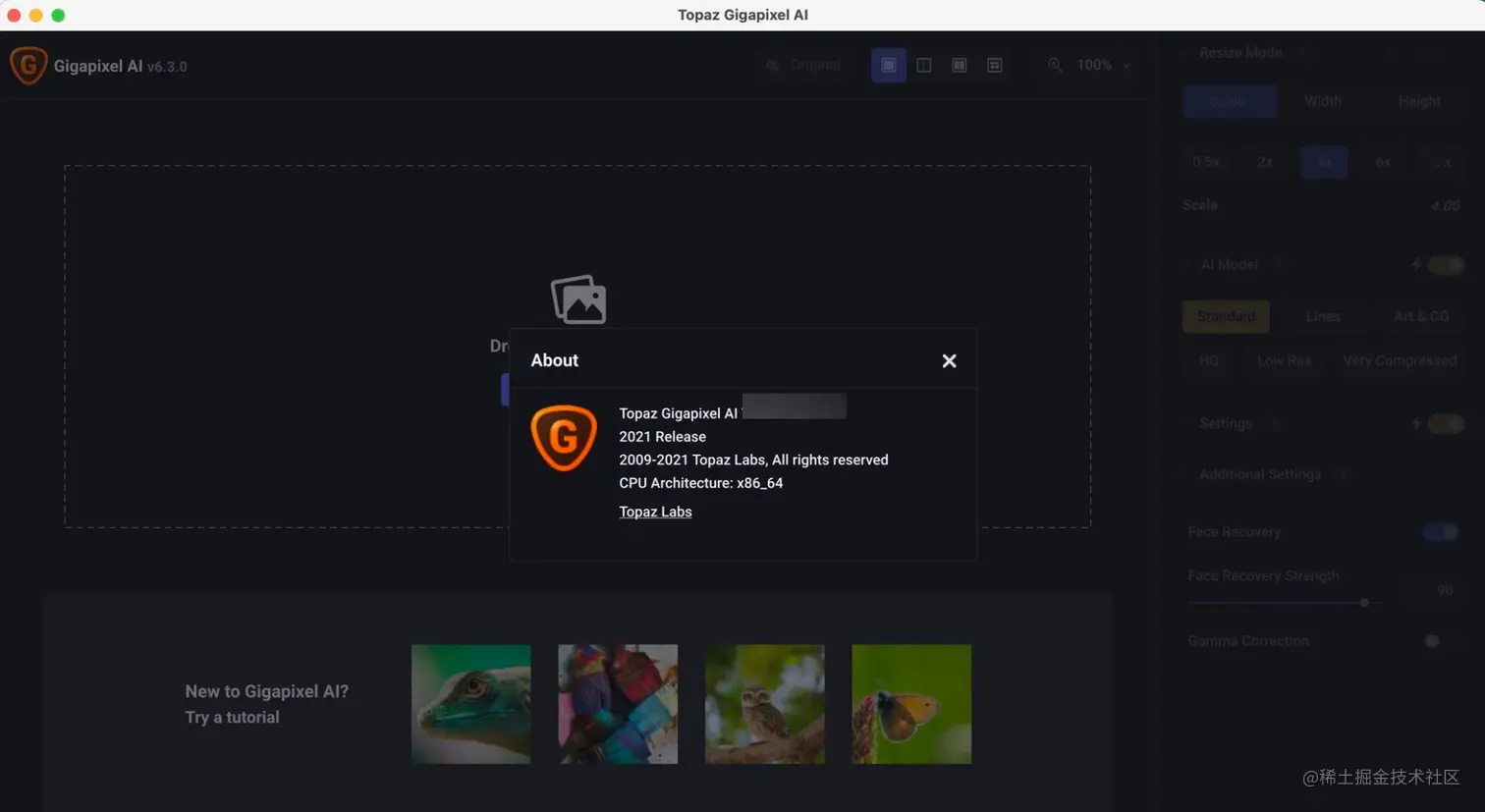Click the image drop zone picture icon
The height and width of the screenshot is (812, 1485).
click(x=578, y=299)
